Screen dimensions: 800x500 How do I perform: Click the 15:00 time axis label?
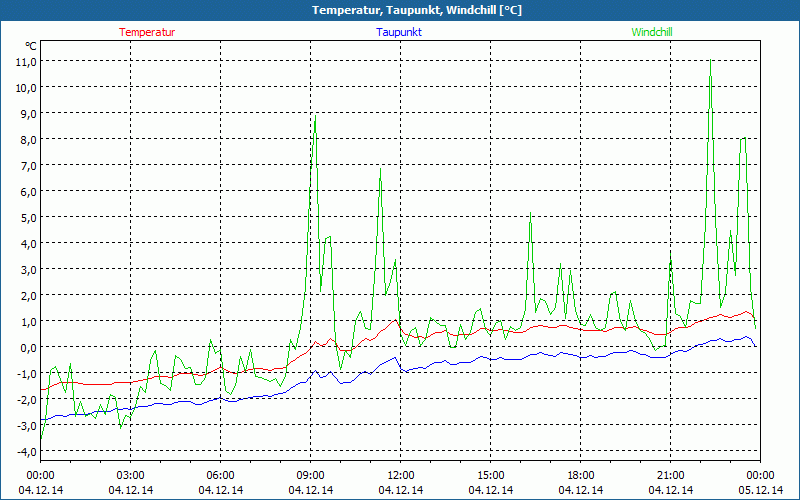pyautogui.click(x=491, y=475)
